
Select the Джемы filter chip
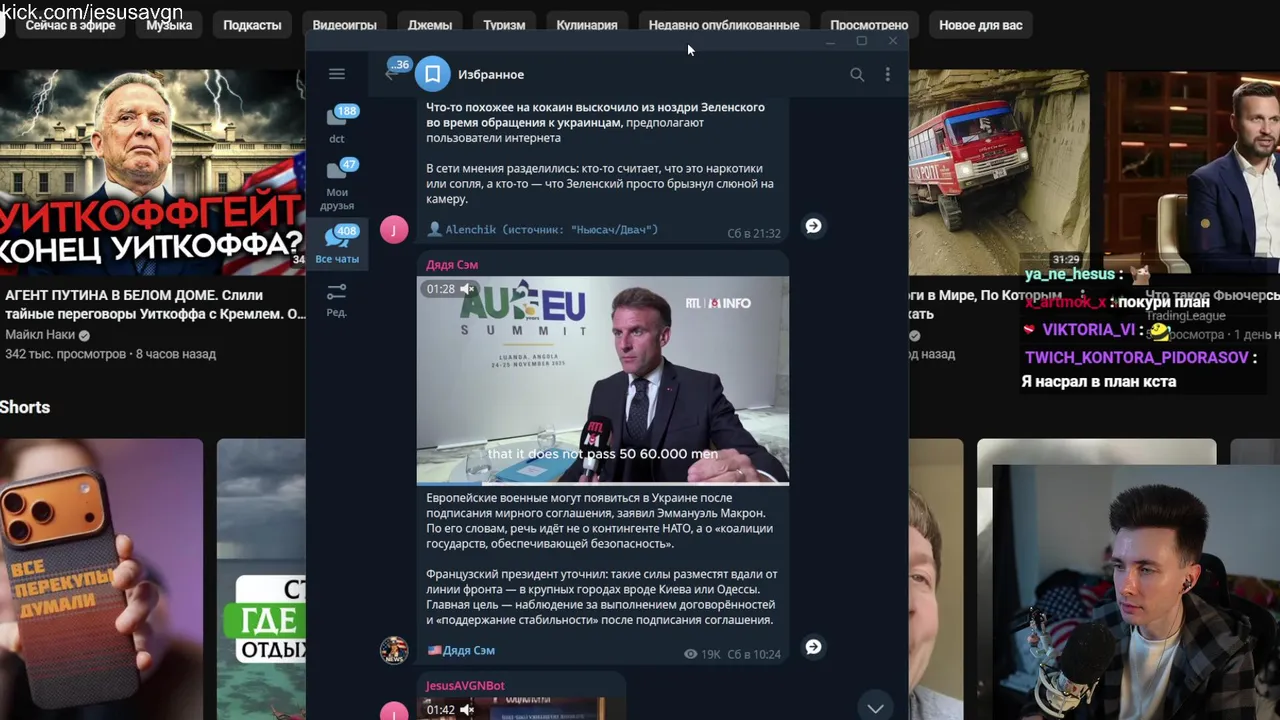[430, 25]
